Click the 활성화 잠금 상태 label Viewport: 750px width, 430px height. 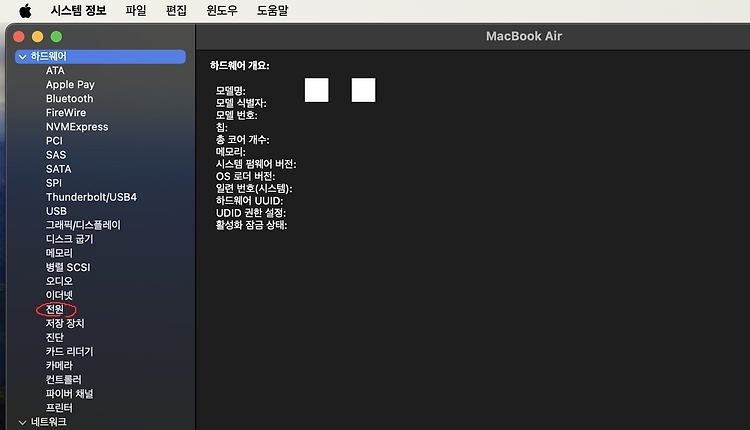click(252, 225)
